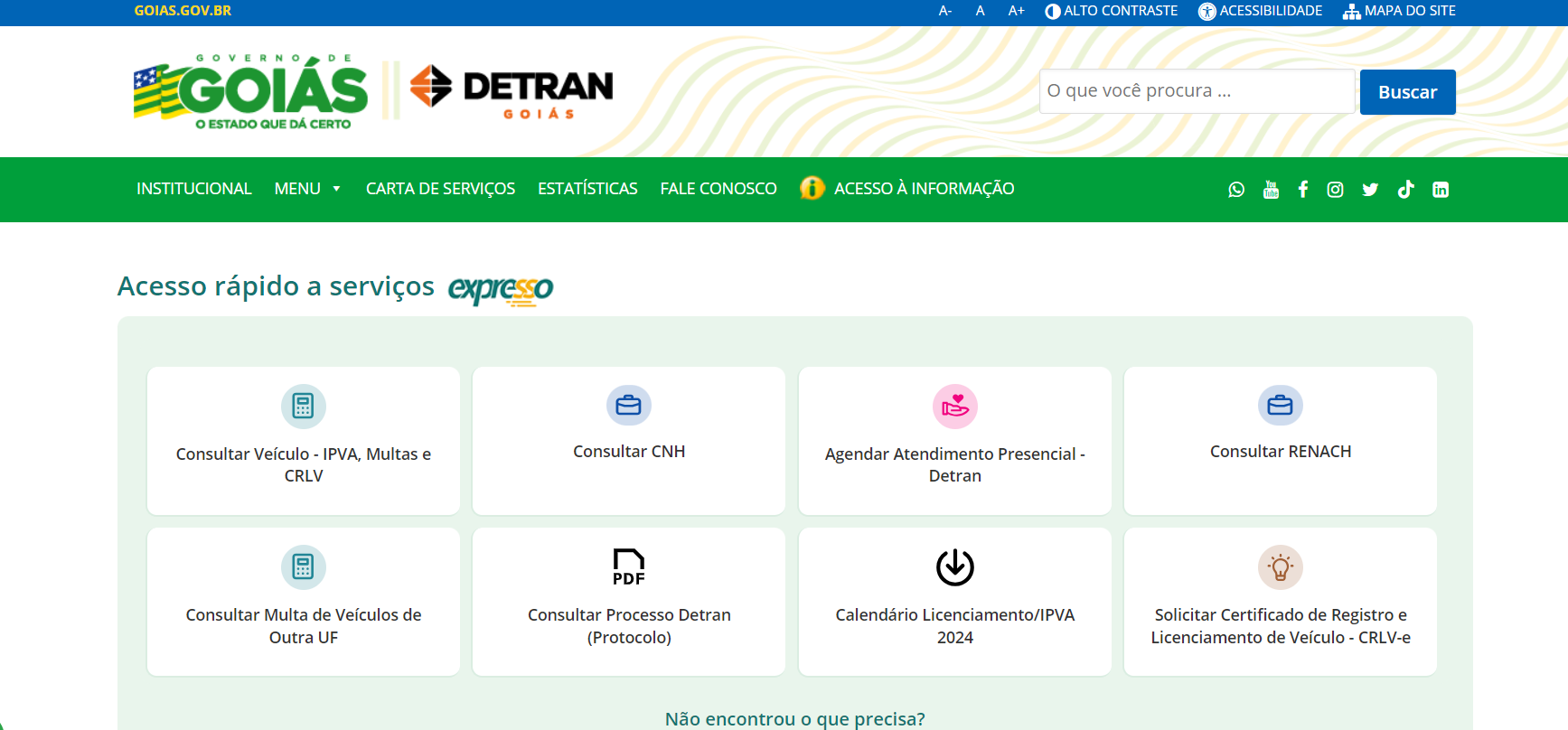Click the search input field

(x=1196, y=91)
